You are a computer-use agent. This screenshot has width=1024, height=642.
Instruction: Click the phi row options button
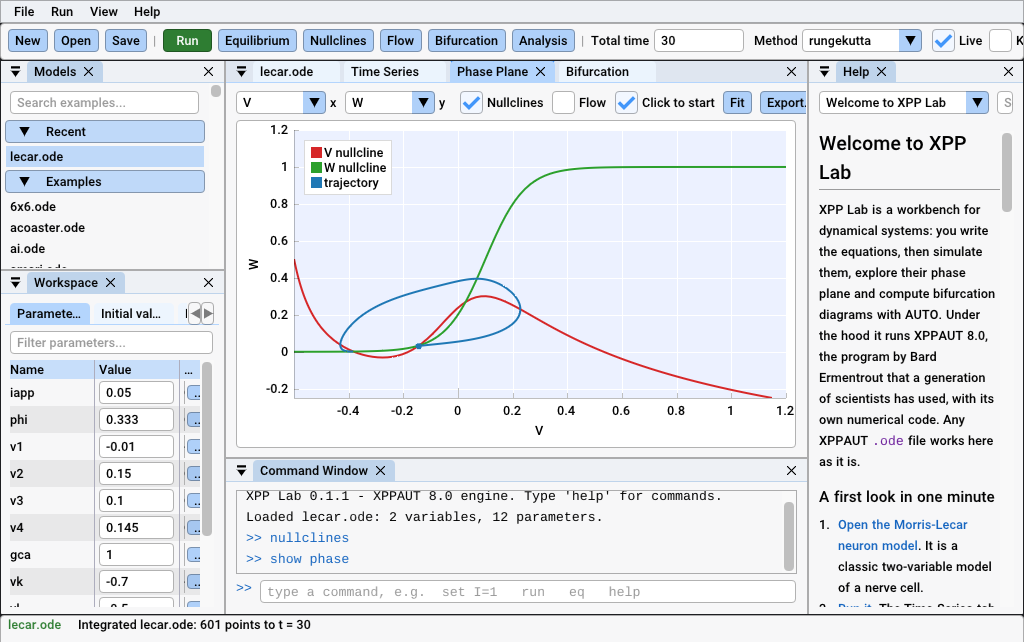(x=194, y=420)
